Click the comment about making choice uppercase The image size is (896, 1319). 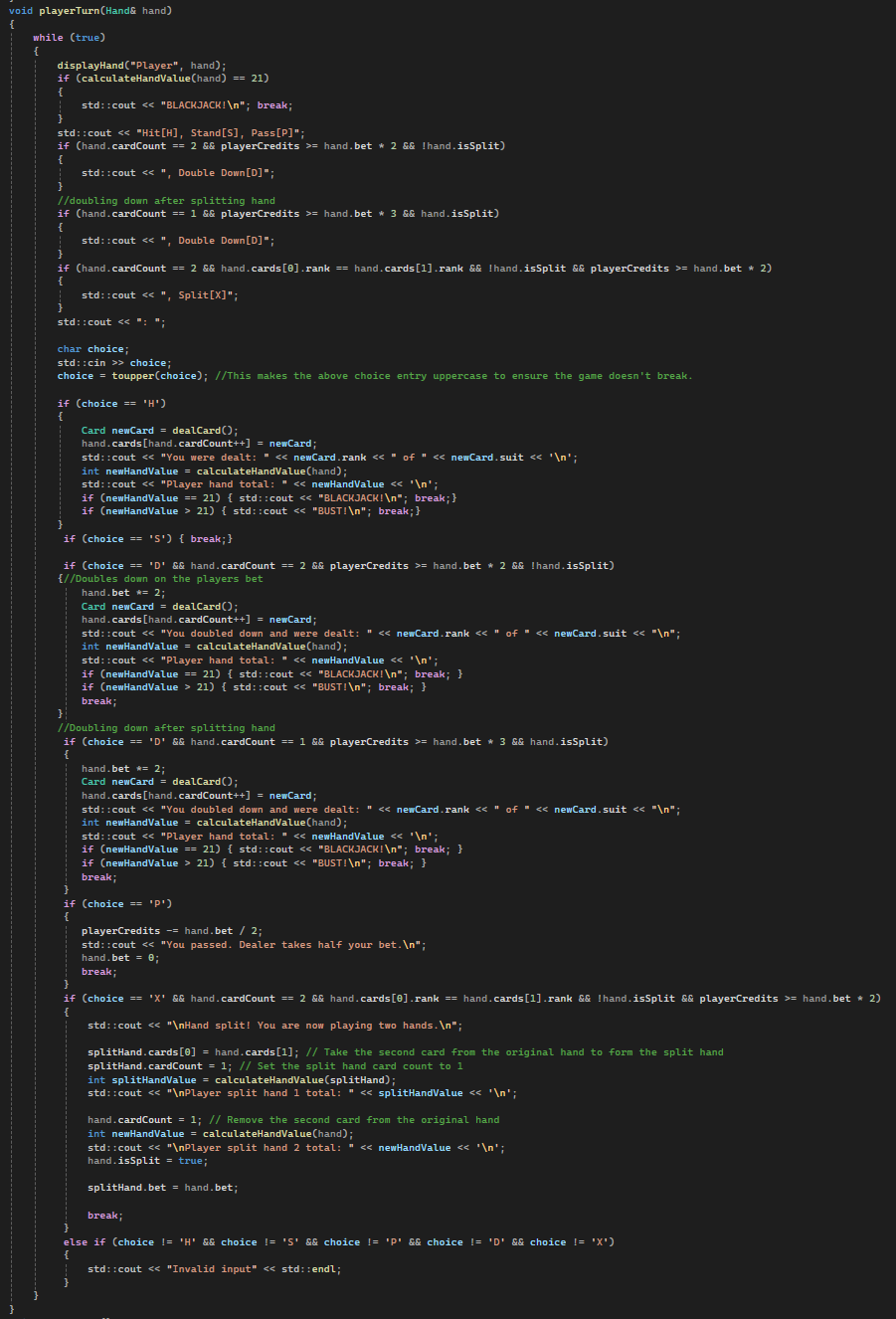(x=452, y=376)
